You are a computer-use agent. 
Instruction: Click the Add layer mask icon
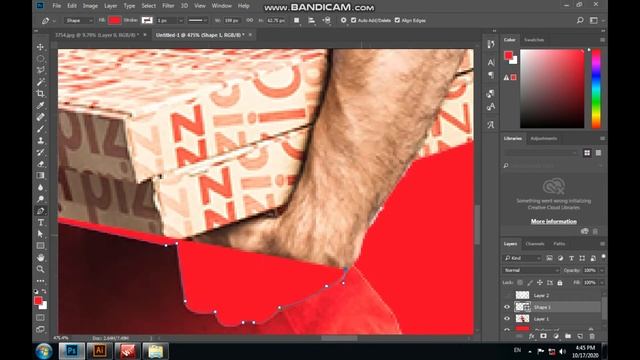pos(543,336)
